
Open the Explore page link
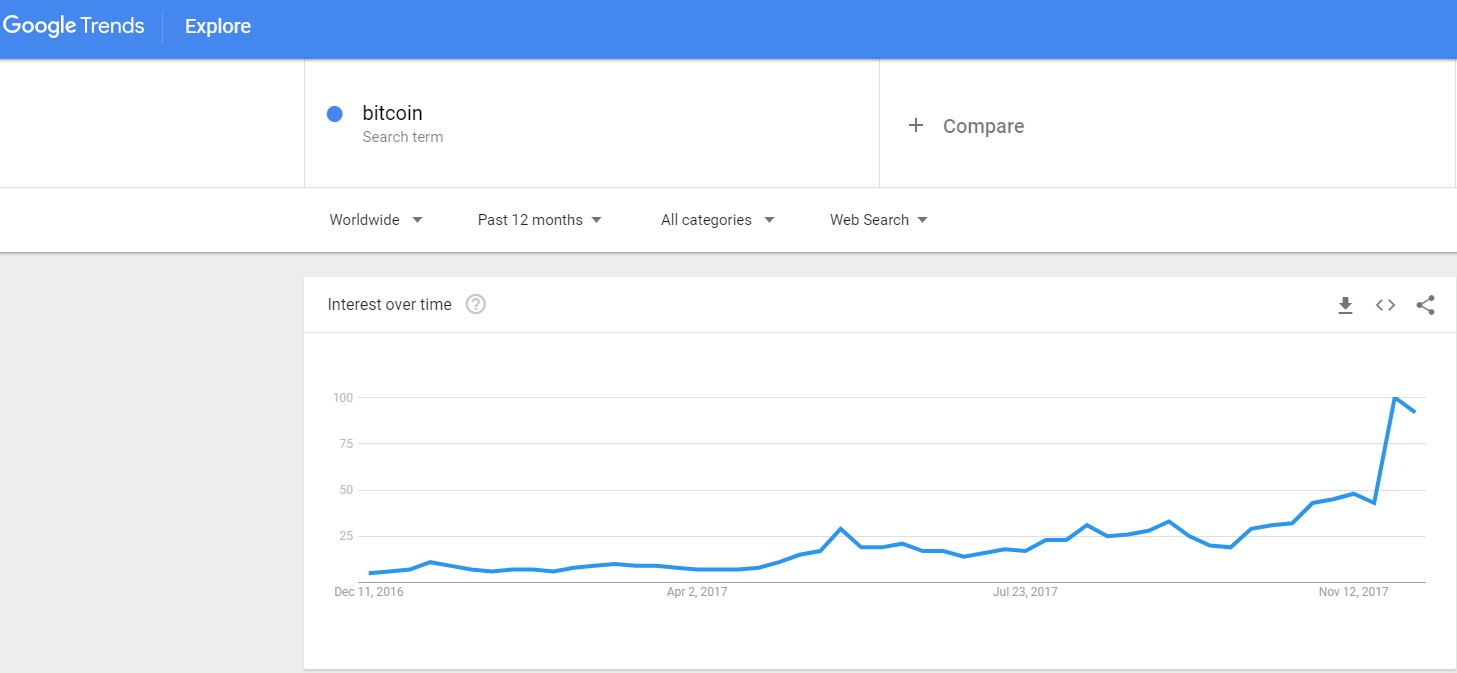[218, 26]
